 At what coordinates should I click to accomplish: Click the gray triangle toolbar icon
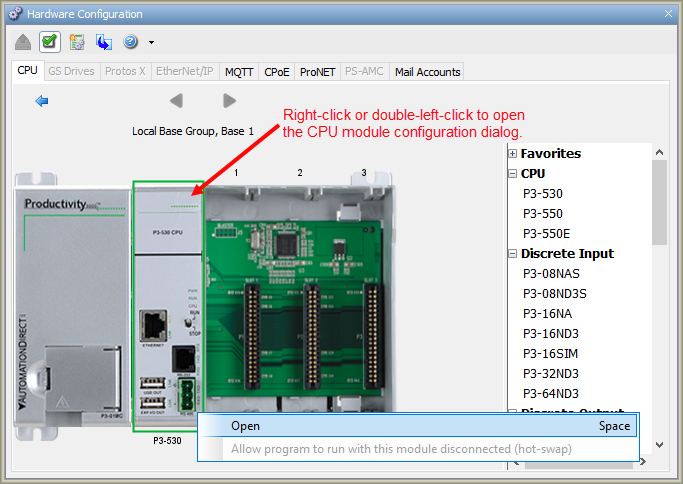coord(23,42)
